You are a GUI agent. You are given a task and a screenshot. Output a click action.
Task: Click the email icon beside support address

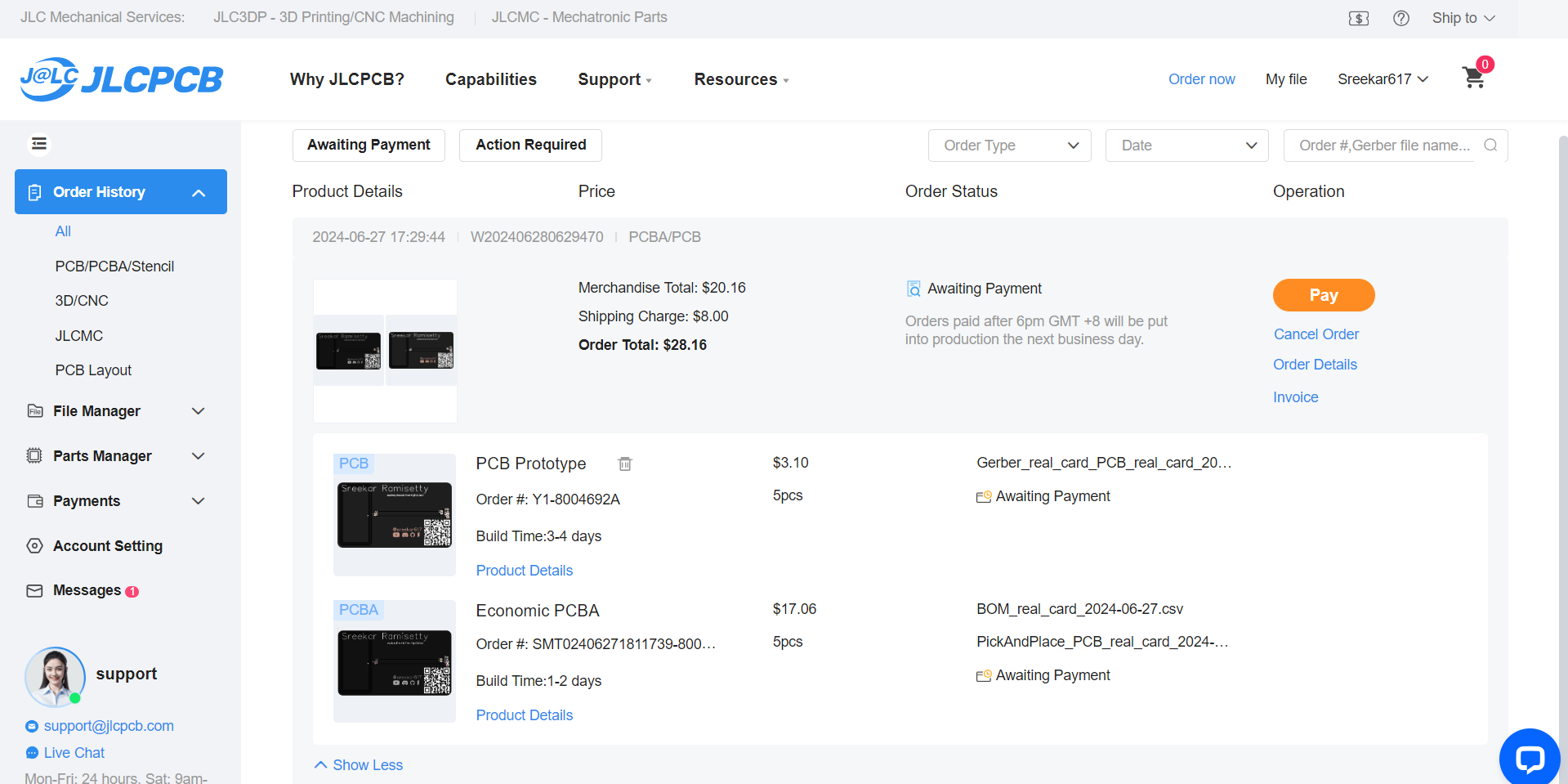tap(32, 726)
